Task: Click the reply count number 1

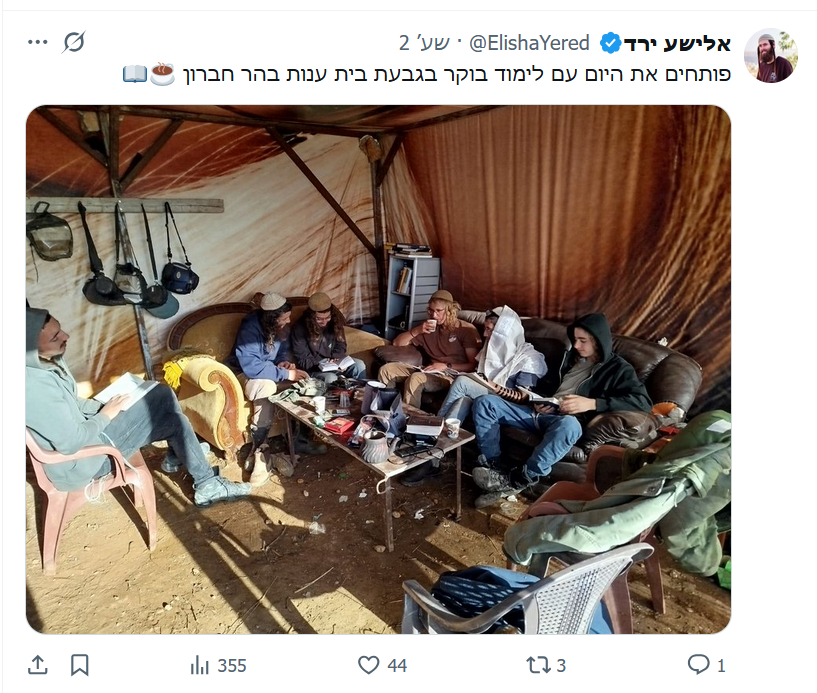Action: click(721, 665)
